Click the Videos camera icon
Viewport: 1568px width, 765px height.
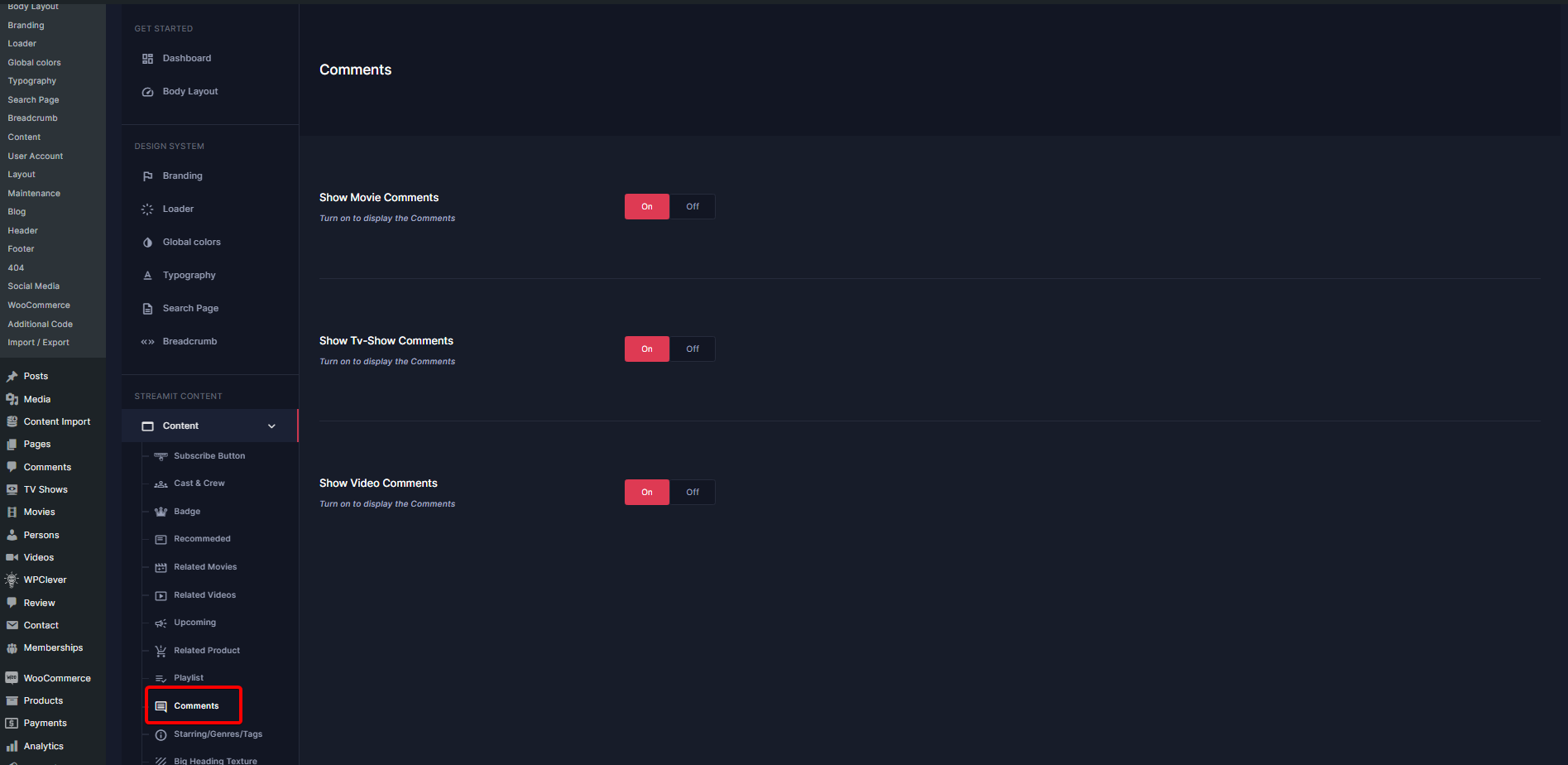point(12,558)
